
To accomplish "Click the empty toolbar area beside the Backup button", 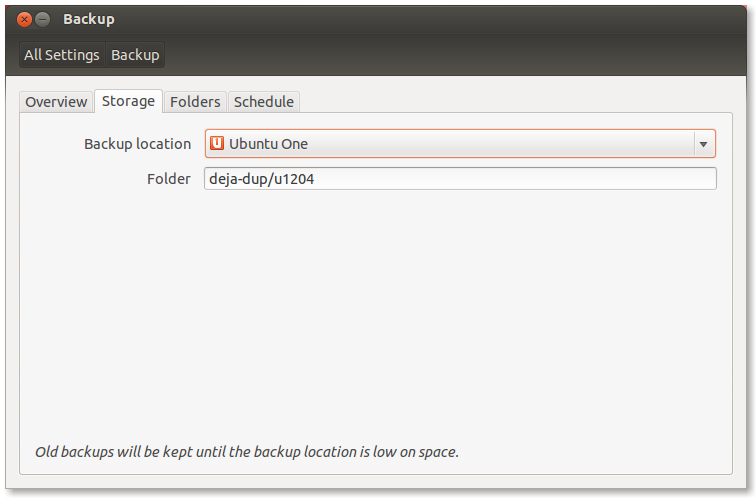I will pos(453,55).
